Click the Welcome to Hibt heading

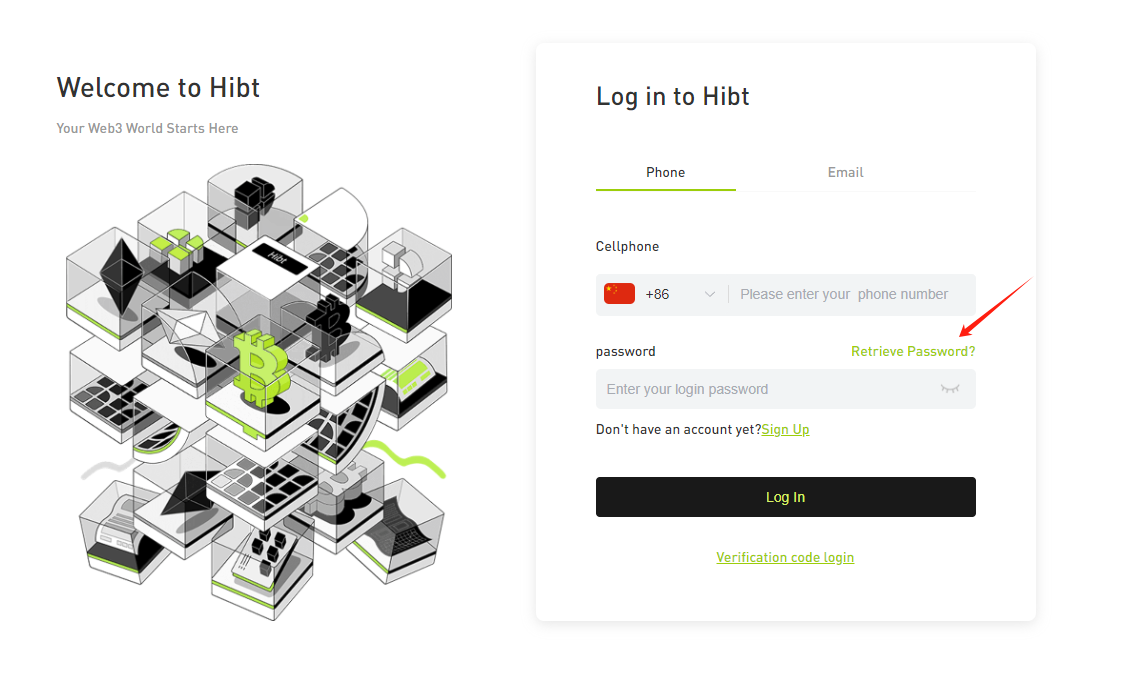tap(158, 87)
